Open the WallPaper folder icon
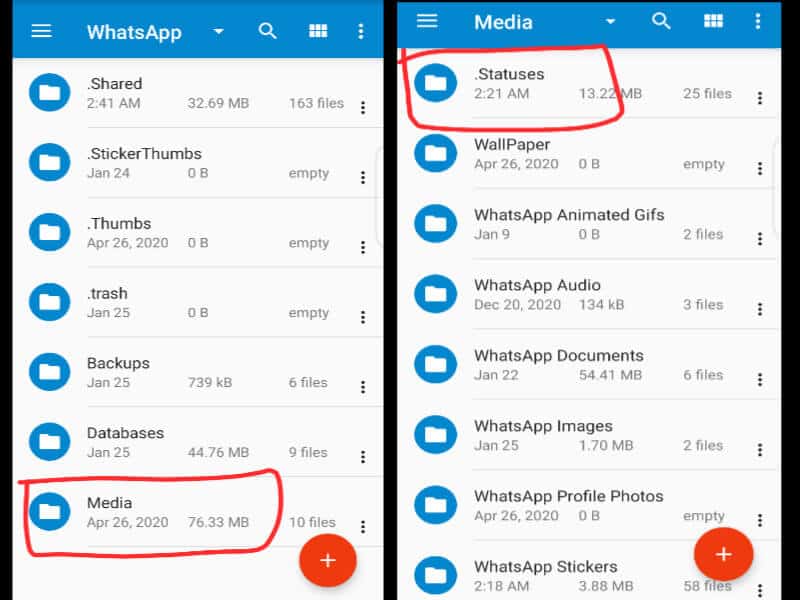The image size is (800, 600). tap(436, 153)
